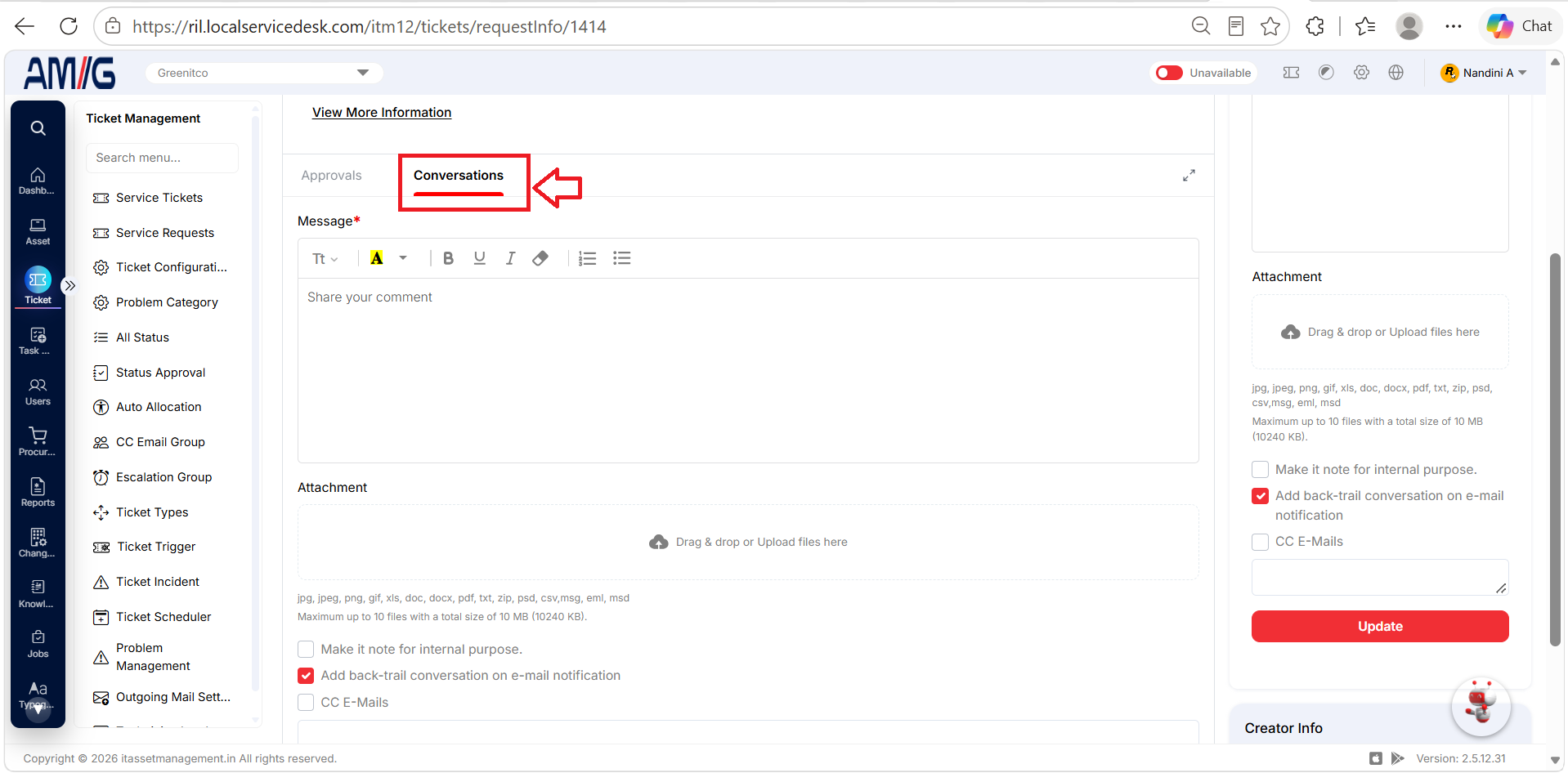Insert a bulleted list in editor
This screenshot has width=1568, height=773.
[622, 258]
